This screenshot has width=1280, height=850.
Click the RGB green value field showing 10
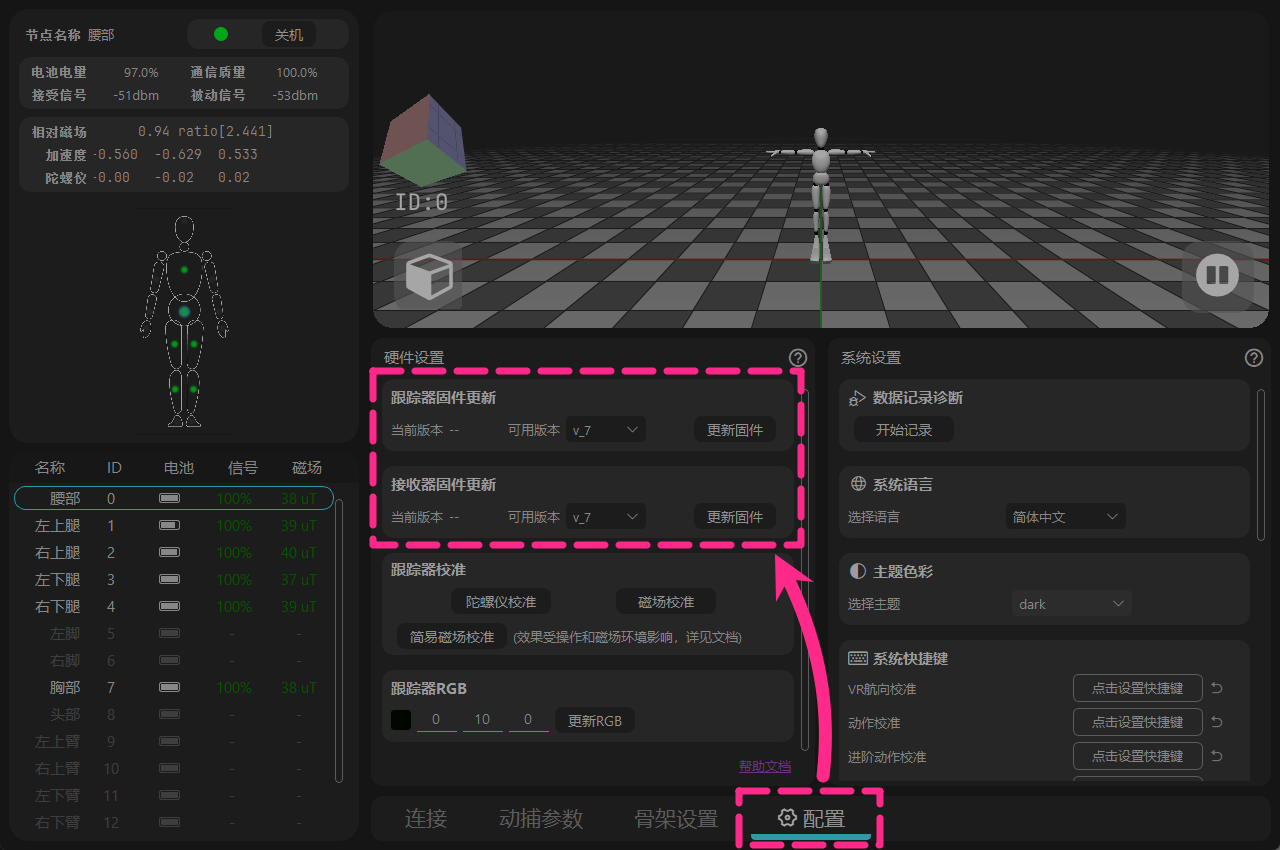click(483, 720)
